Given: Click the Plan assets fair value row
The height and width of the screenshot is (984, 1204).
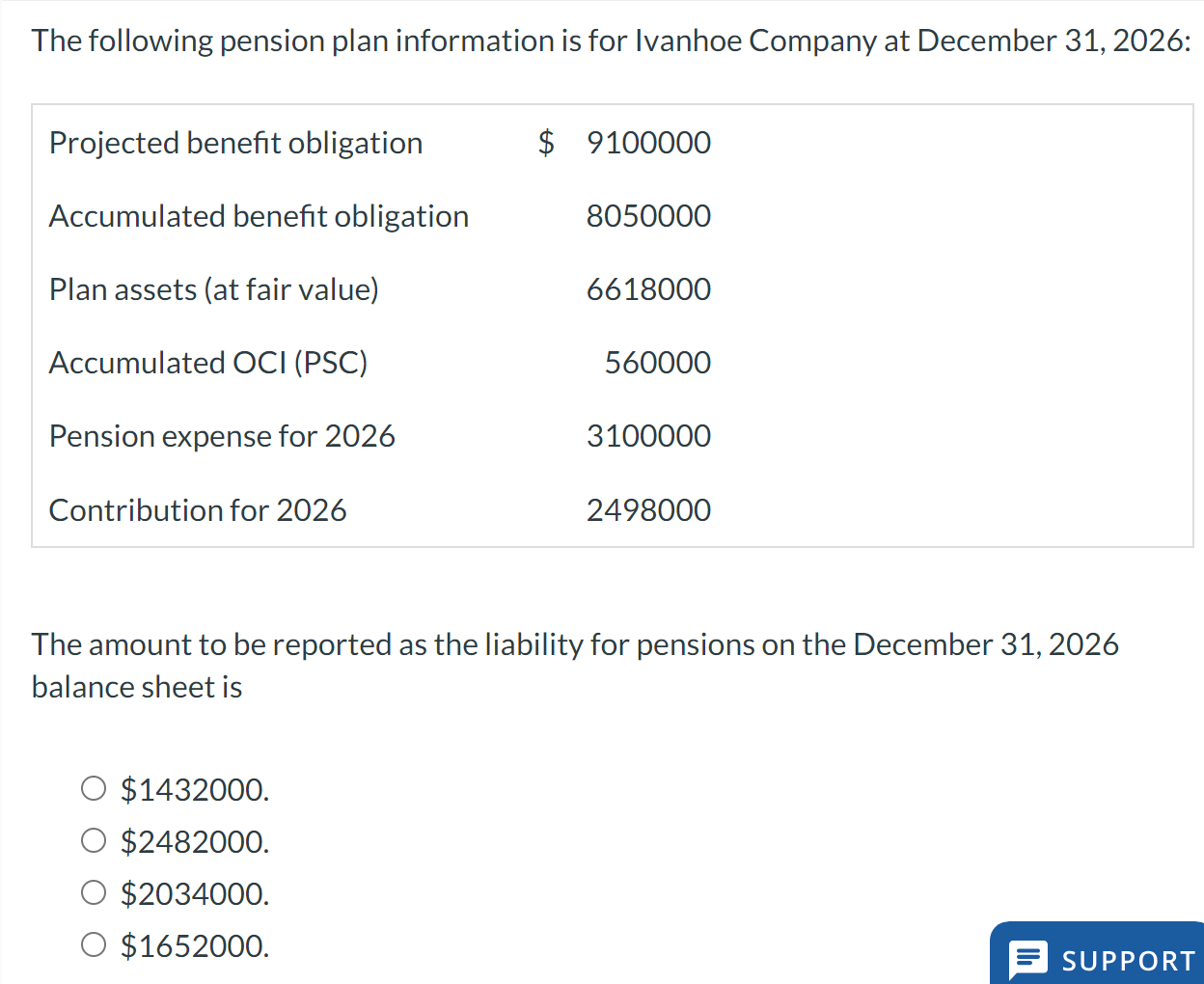Looking at the screenshot, I should pyautogui.click(x=213, y=289).
